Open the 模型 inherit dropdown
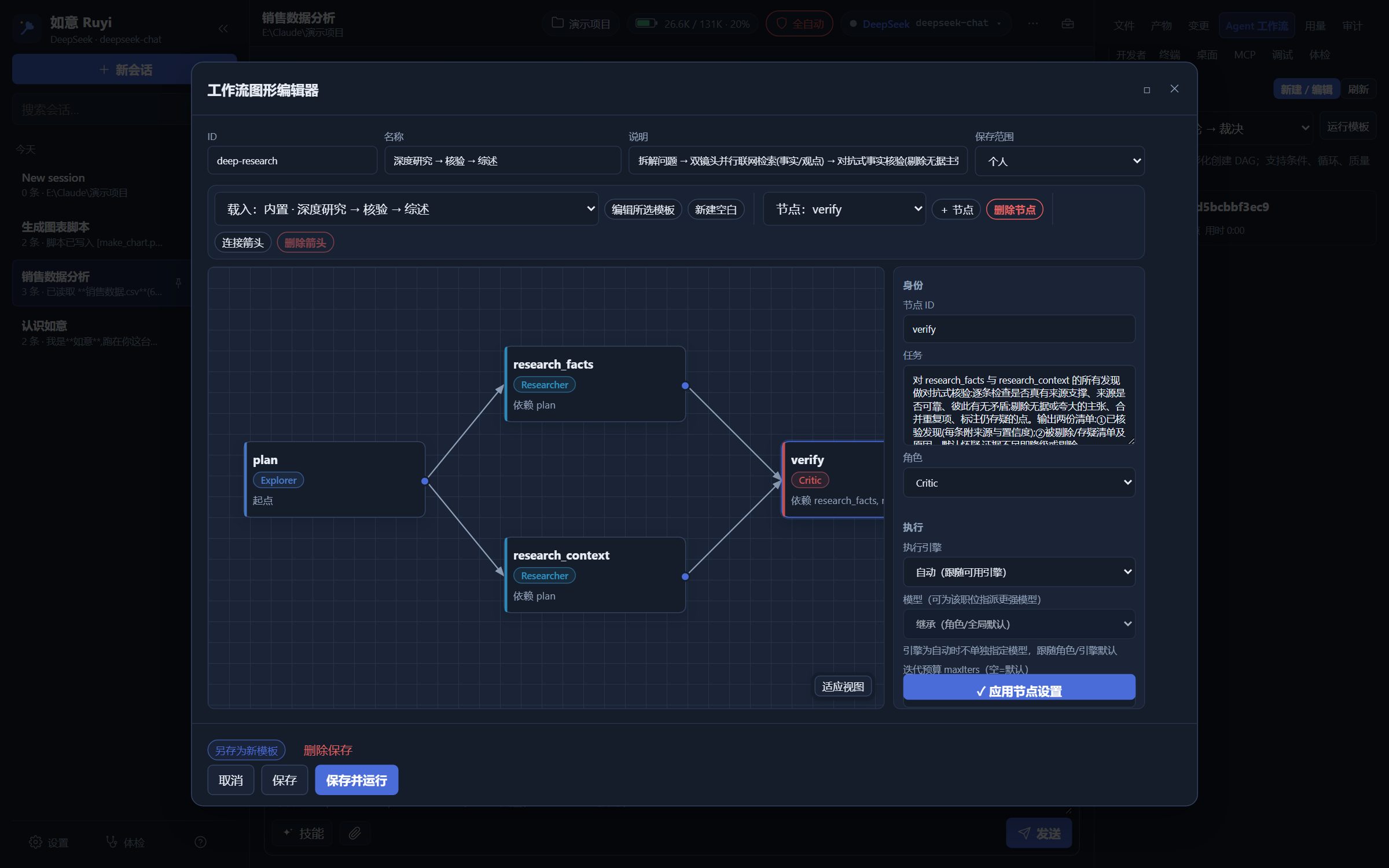1389x868 pixels. (1019, 624)
